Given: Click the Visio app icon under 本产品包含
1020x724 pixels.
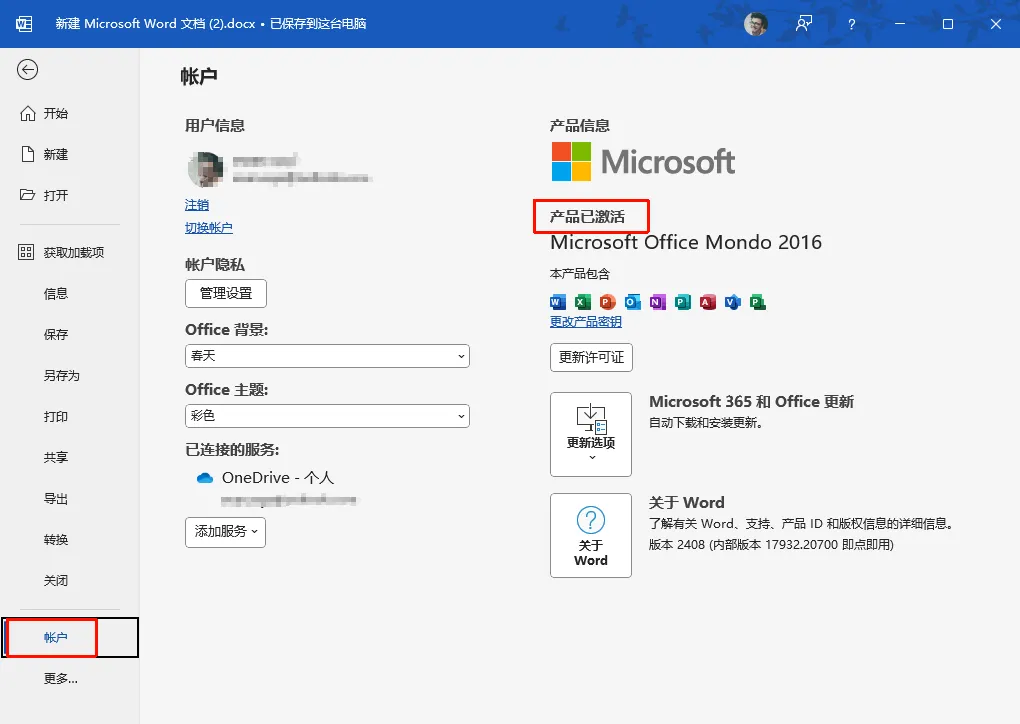Looking at the screenshot, I should (732, 302).
